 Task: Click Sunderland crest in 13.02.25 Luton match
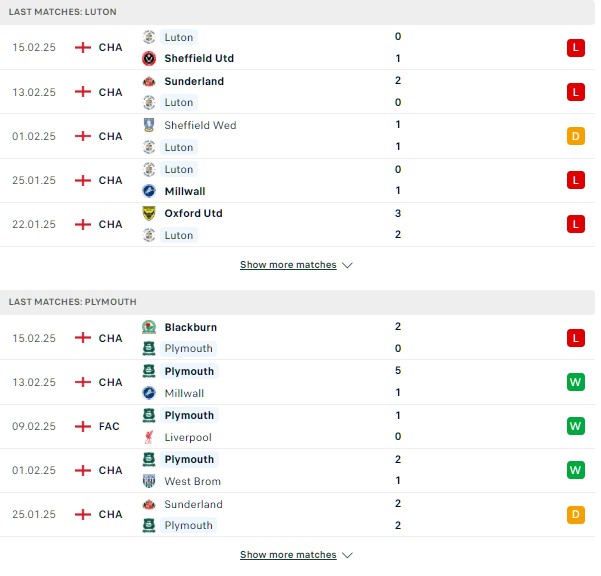tap(149, 81)
